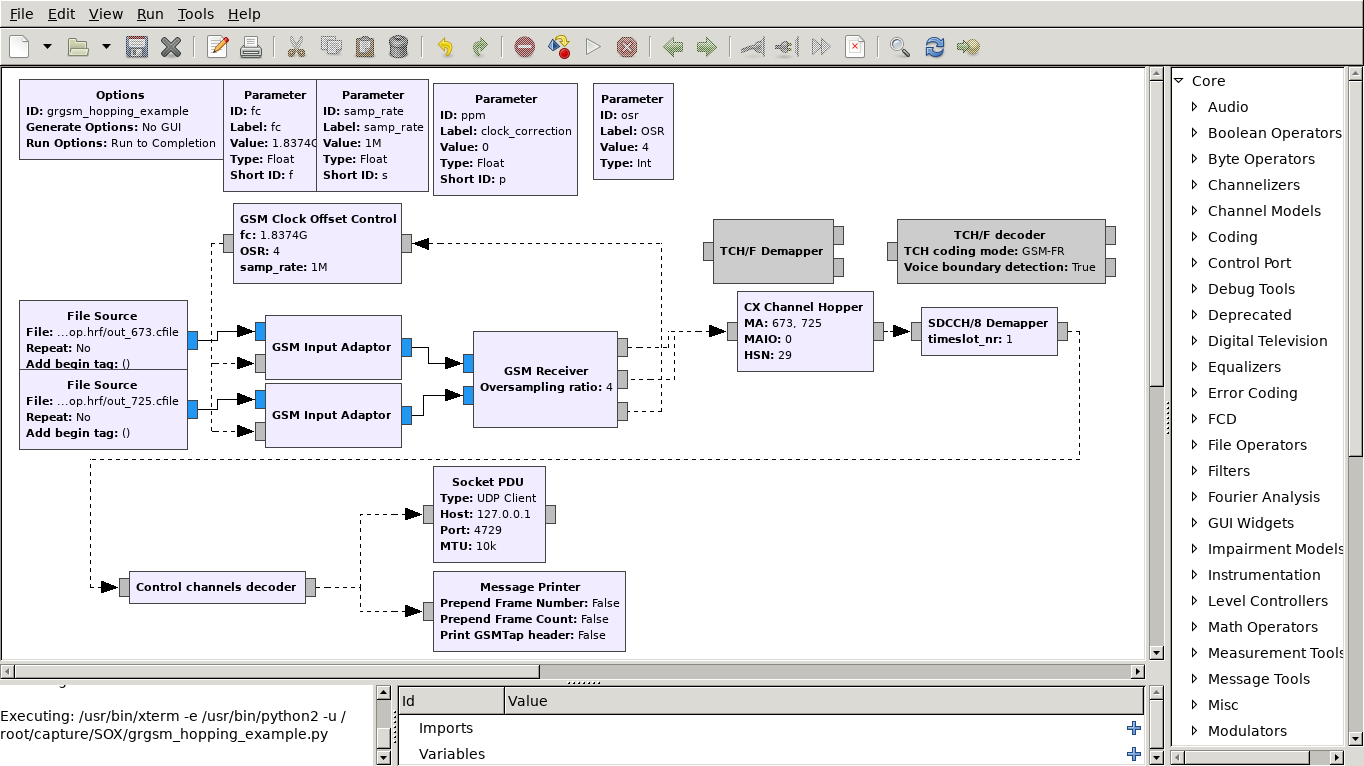The width and height of the screenshot is (1364, 766).
Task: Undo the last change
Action: click(445, 46)
